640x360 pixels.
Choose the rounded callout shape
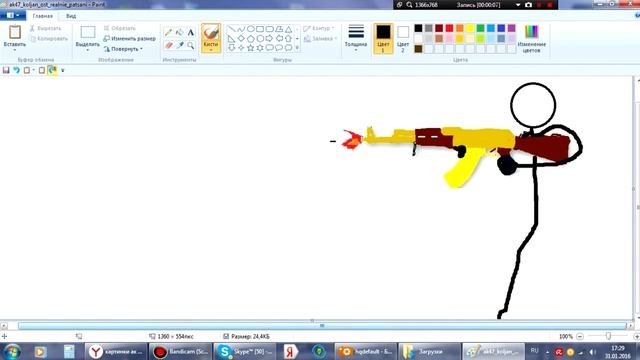(269, 48)
